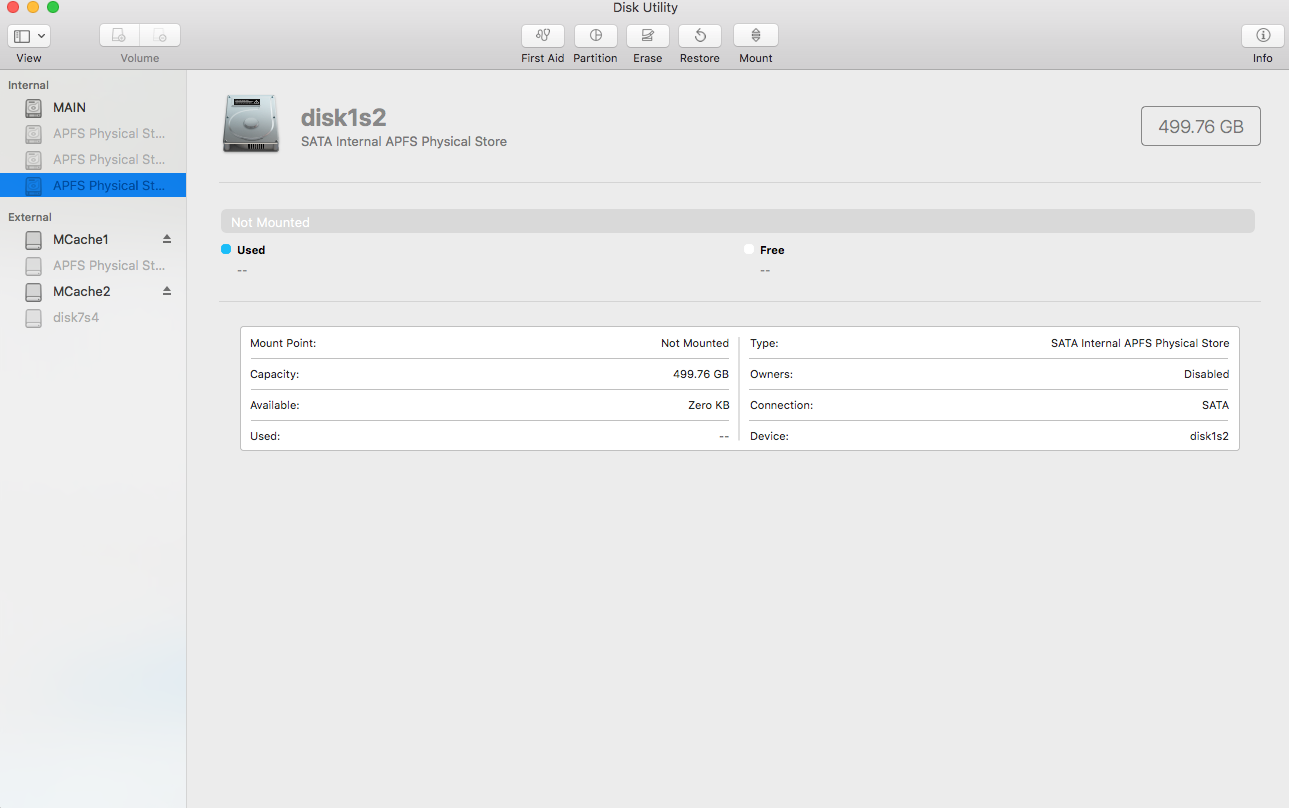Click the Owners value Disabled
1289x808 pixels.
click(x=1207, y=374)
